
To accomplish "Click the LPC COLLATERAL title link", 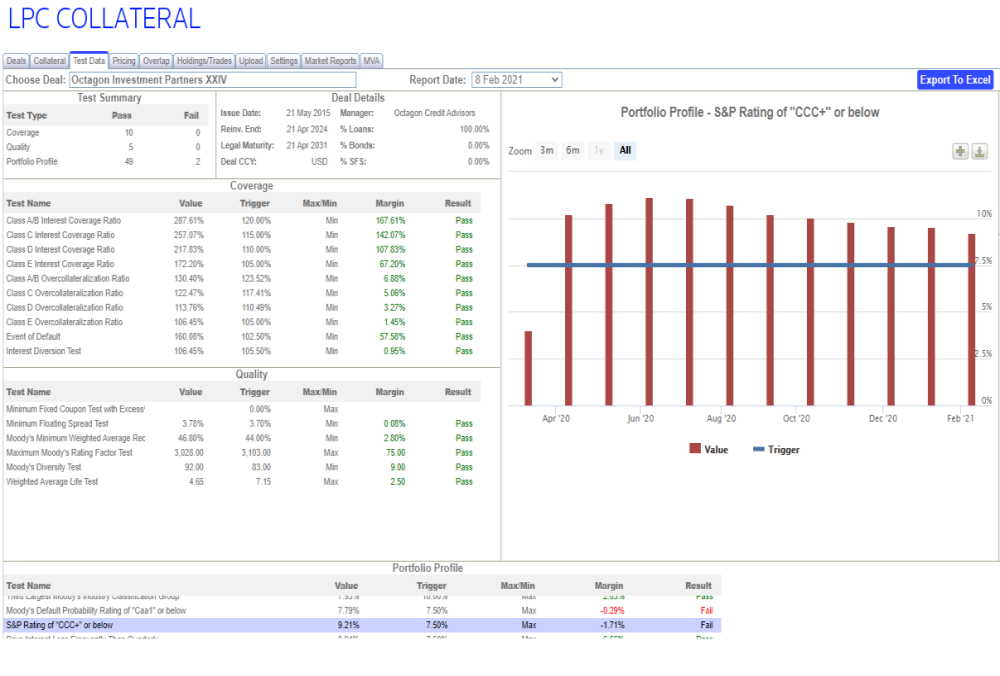I will [x=104, y=18].
